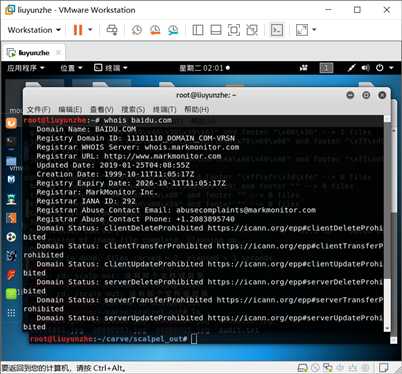Click the 'Registry Expiry Date' line

pyautogui.click(x=131, y=183)
